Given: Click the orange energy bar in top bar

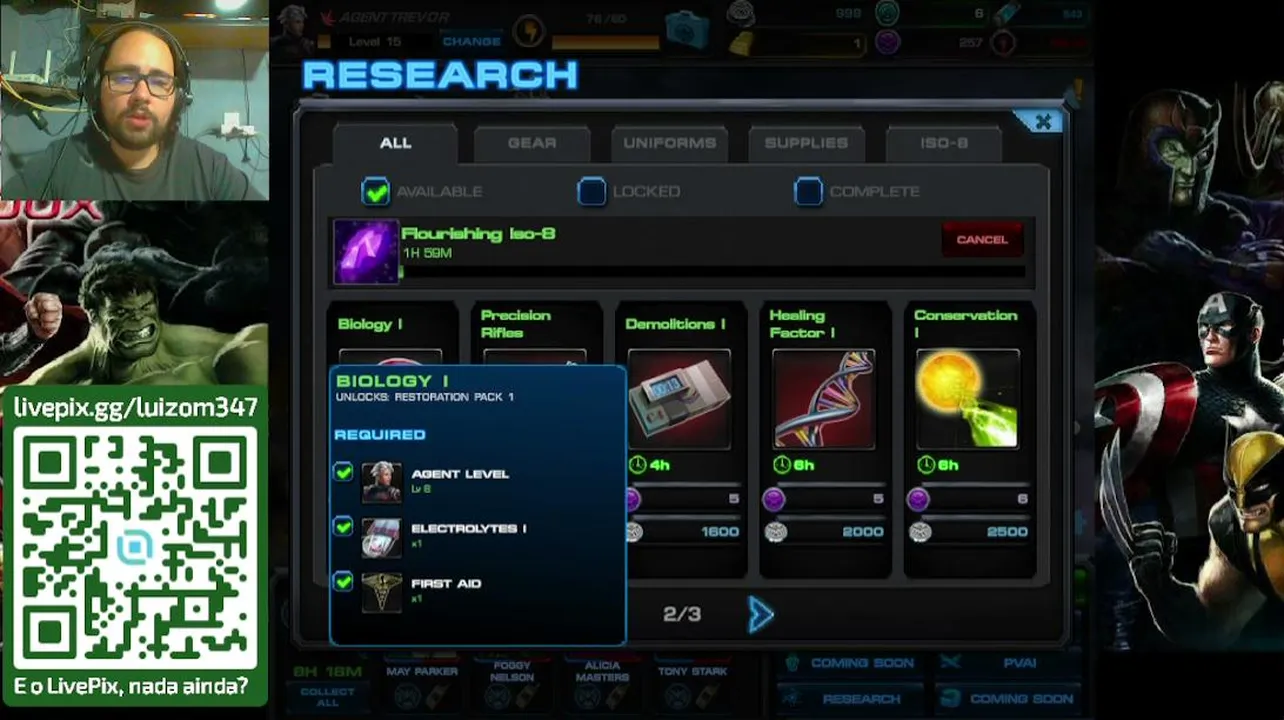Looking at the screenshot, I should [x=605, y=43].
